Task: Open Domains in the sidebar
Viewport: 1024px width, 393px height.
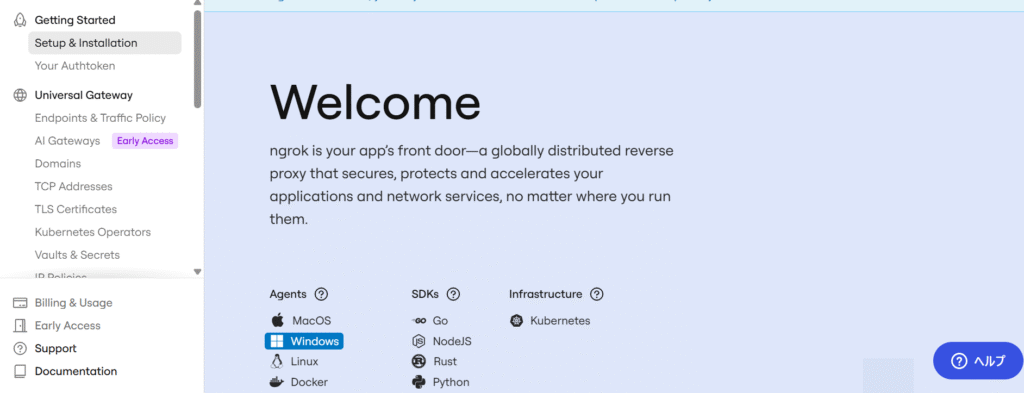Action: tap(58, 164)
